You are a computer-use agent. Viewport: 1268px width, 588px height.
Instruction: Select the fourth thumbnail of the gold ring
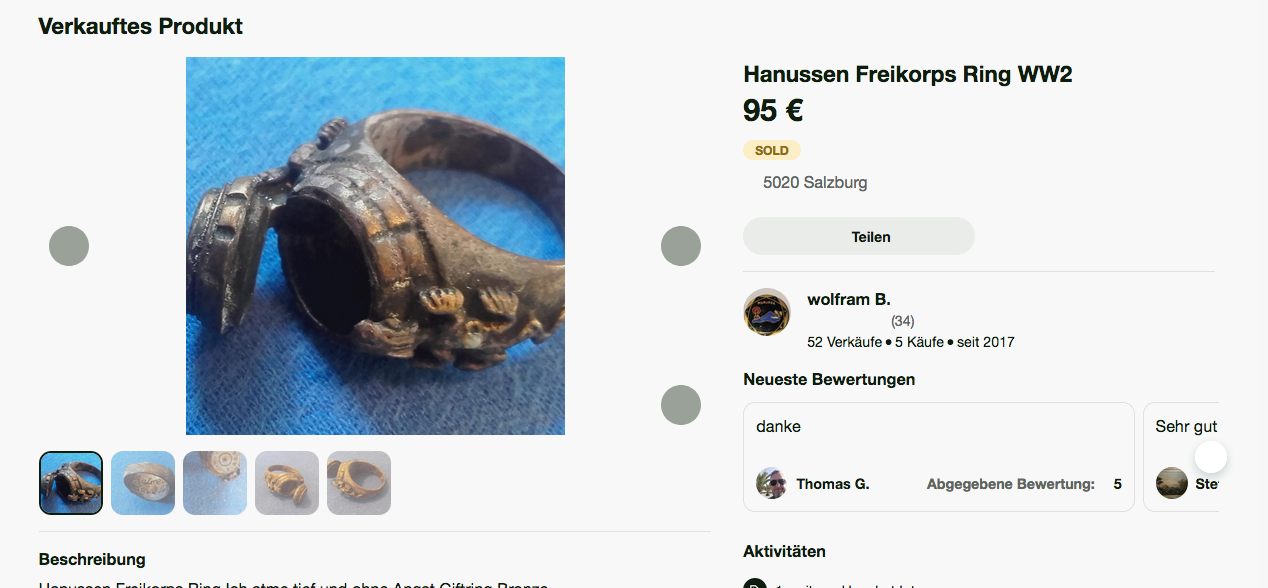point(287,483)
